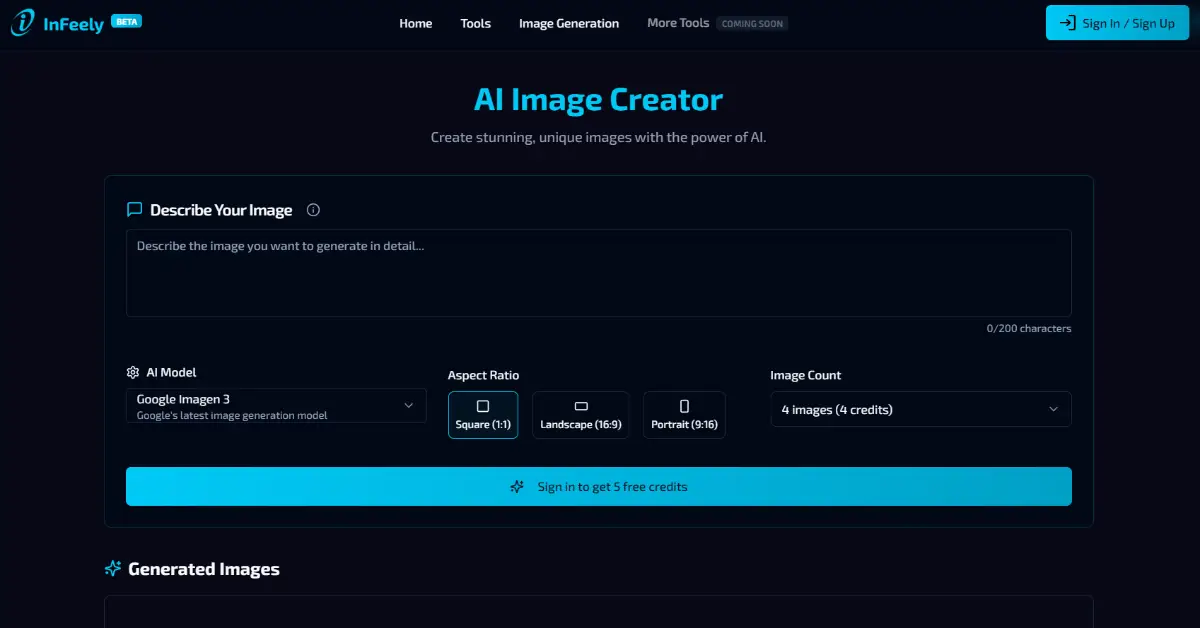Screen dimensions: 1200x628
Task: Go to the Home menu item
Action: point(415,23)
